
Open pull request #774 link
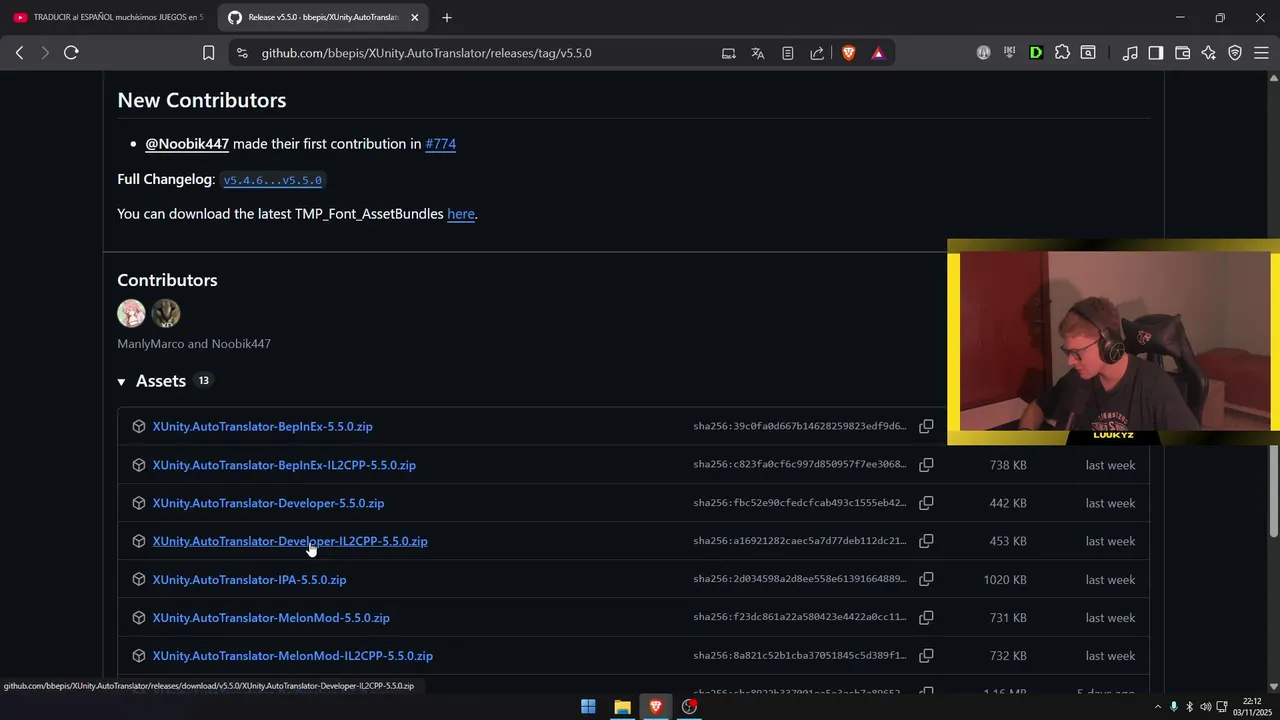pyautogui.click(x=440, y=144)
